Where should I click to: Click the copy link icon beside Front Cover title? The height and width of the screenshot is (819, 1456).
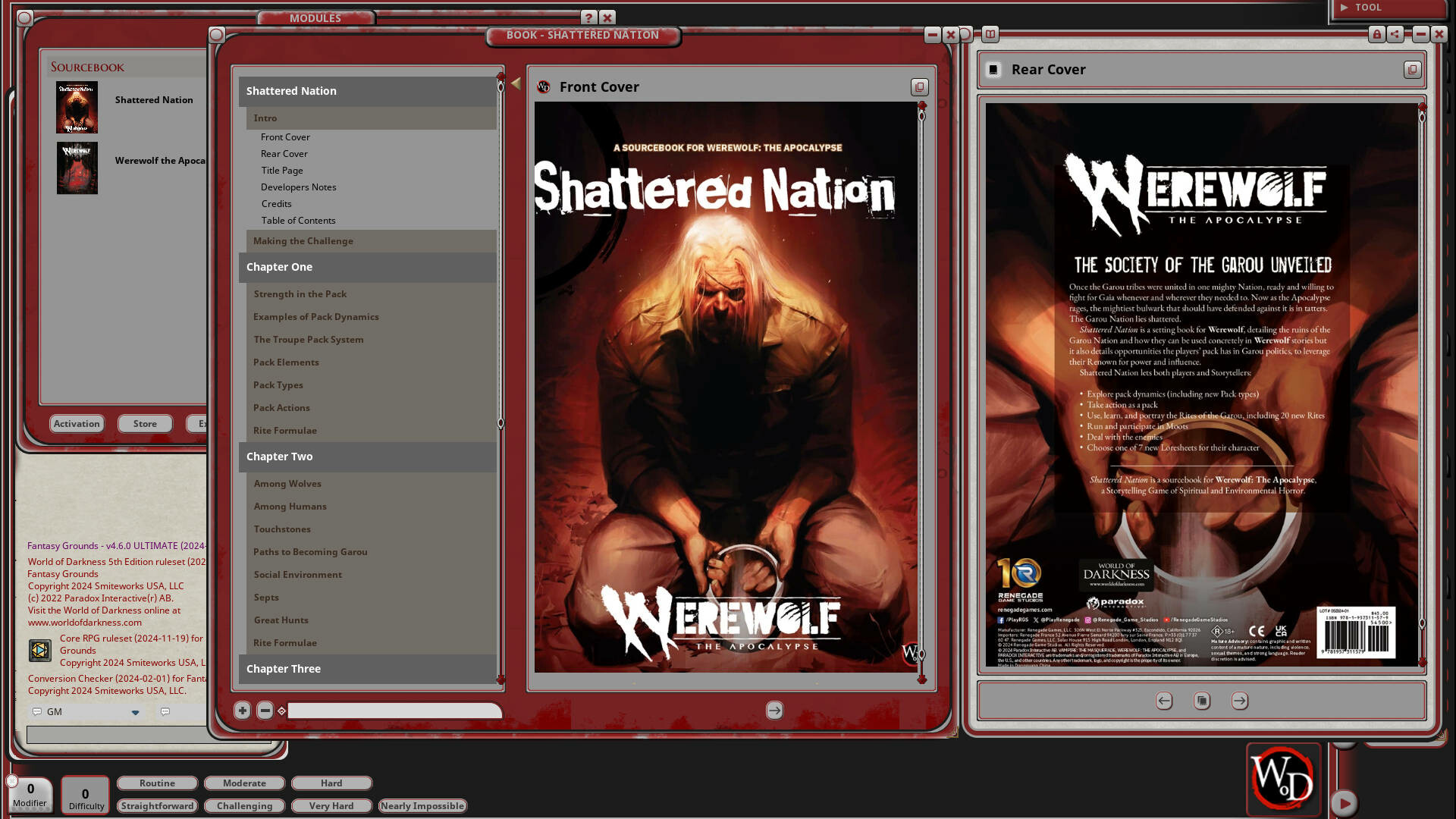[x=919, y=87]
